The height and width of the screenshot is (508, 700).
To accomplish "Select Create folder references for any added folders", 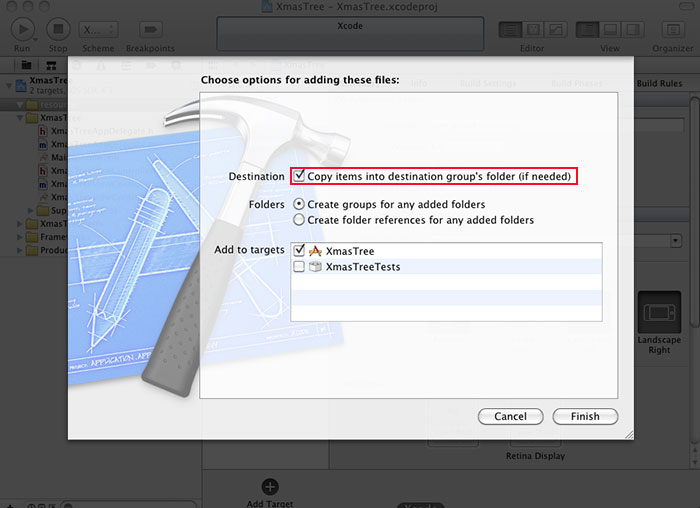I will [x=299, y=220].
